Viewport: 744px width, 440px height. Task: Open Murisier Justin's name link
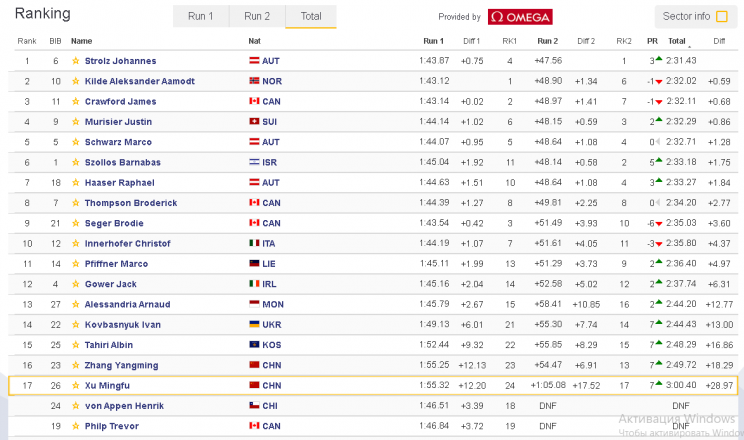coord(118,122)
